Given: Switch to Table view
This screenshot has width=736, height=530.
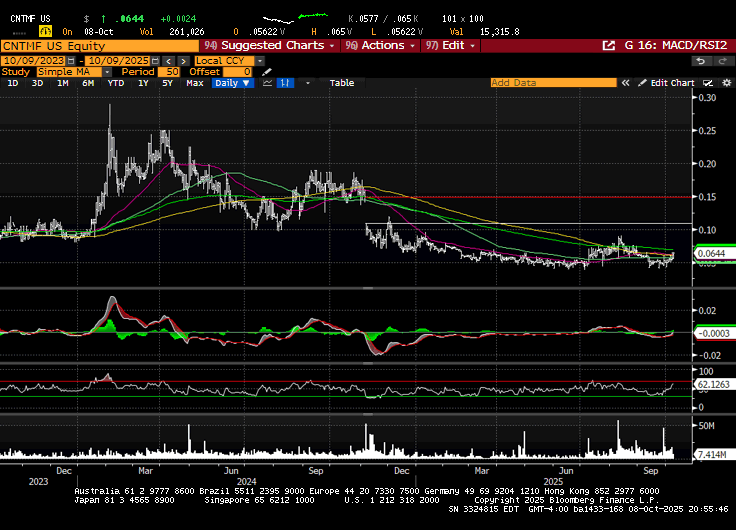Looking at the screenshot, I should [342, 83].
